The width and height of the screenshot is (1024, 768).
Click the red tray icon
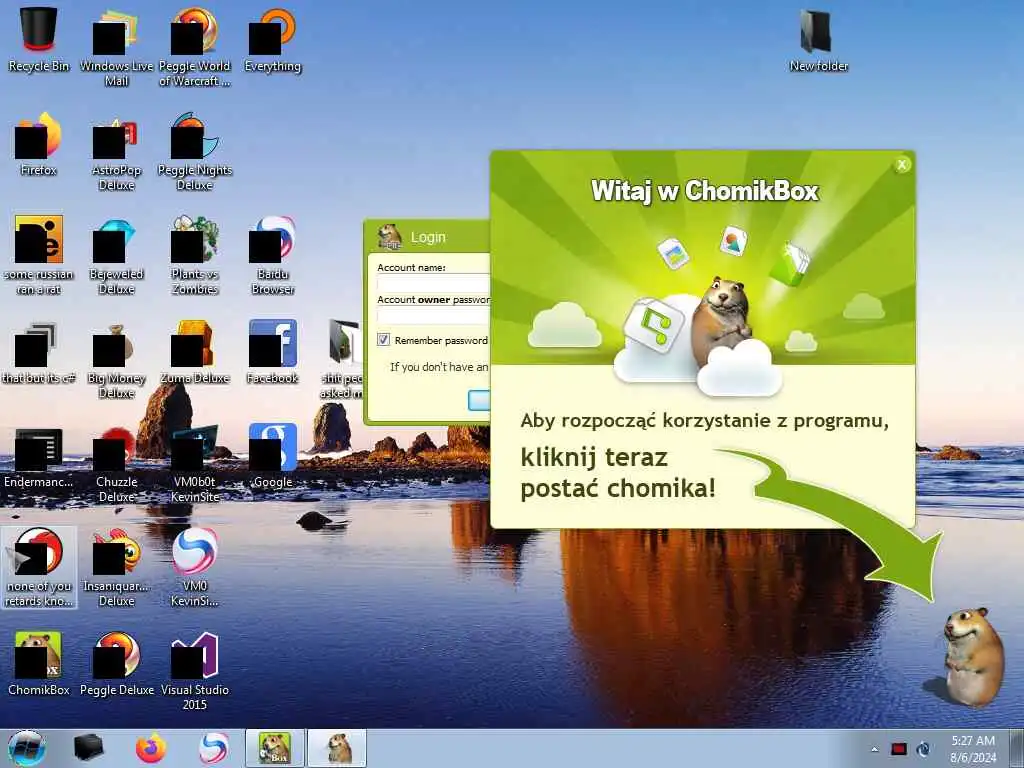[899, 749]
